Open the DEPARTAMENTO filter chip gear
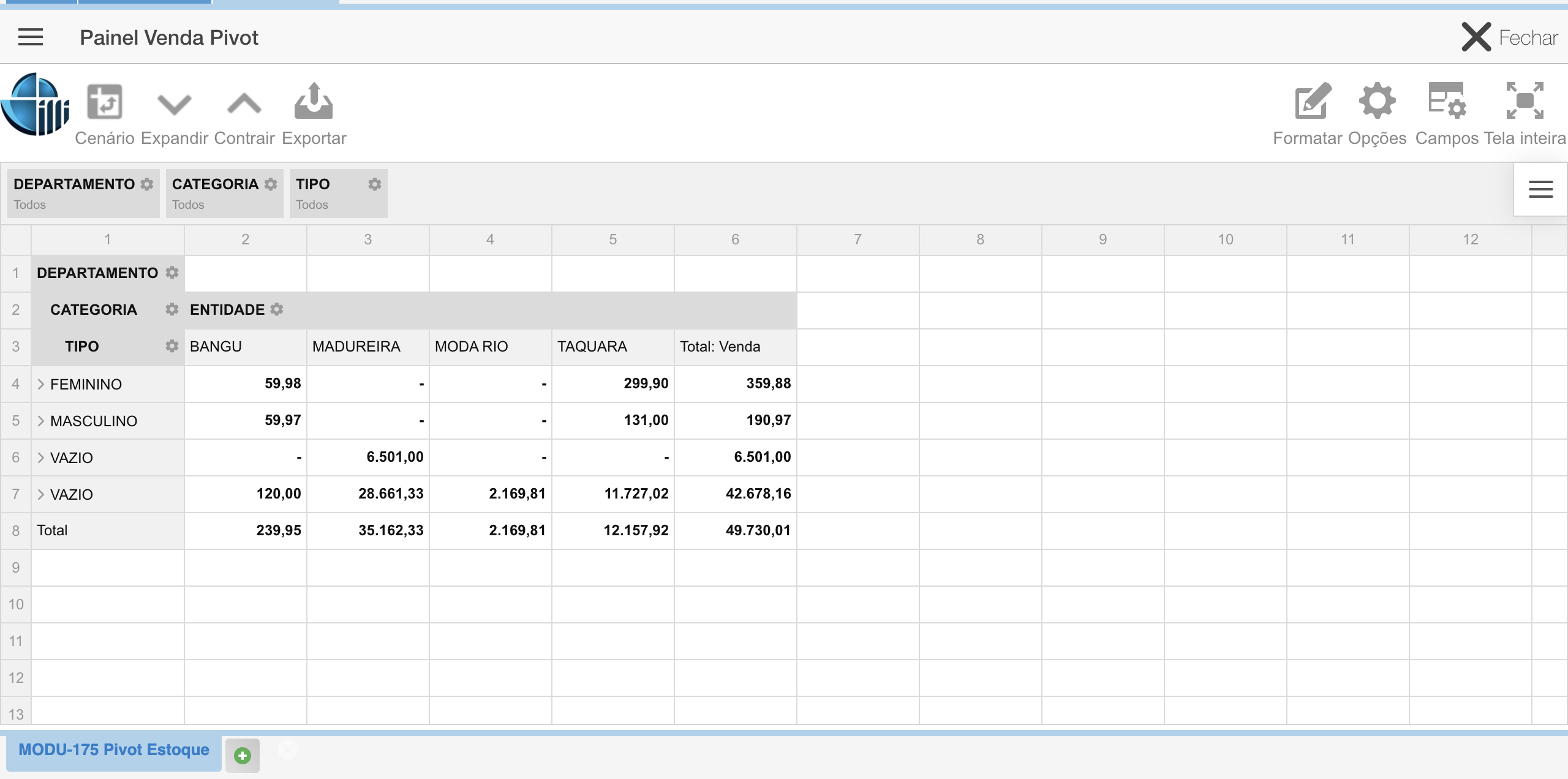 pos(147,184)
